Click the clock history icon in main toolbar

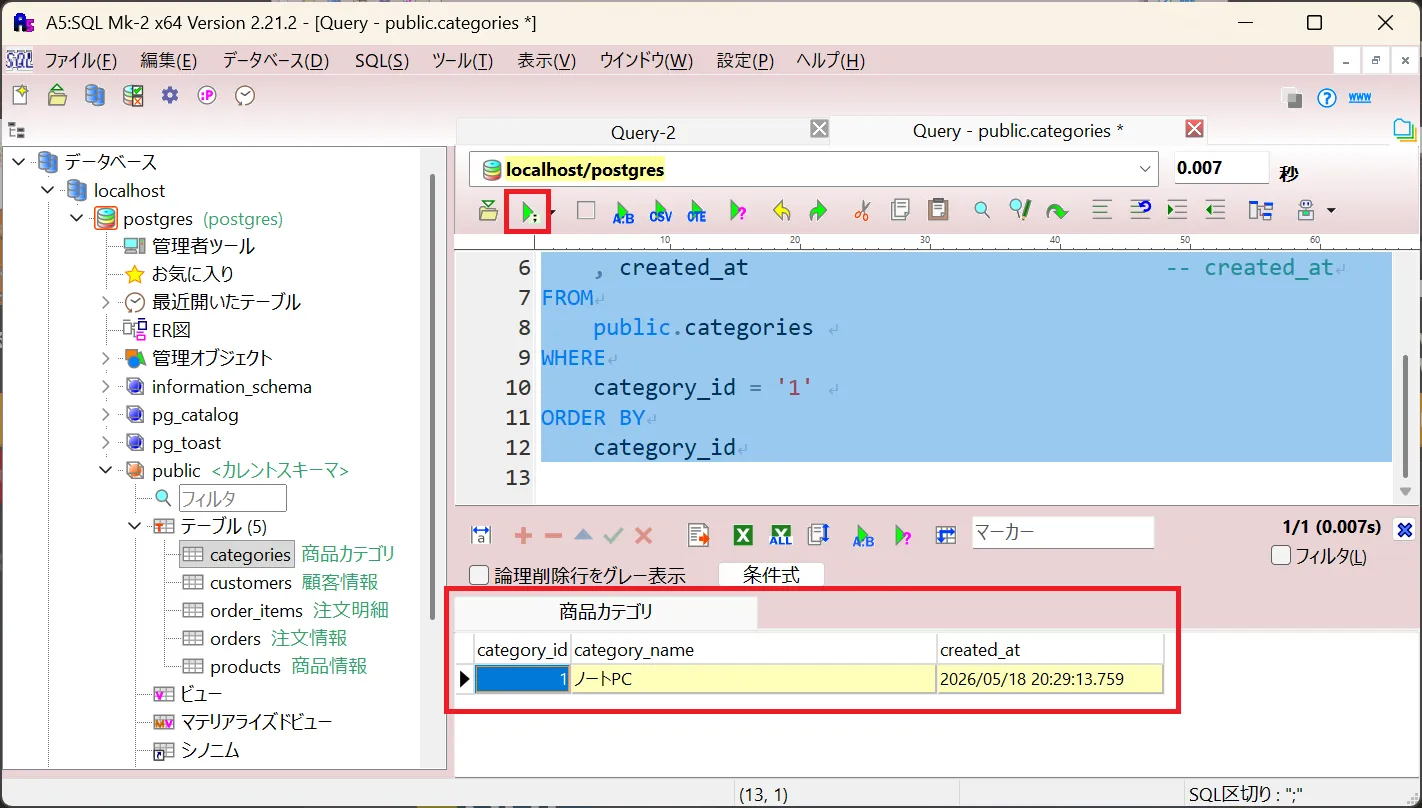[x=245, y=95]
